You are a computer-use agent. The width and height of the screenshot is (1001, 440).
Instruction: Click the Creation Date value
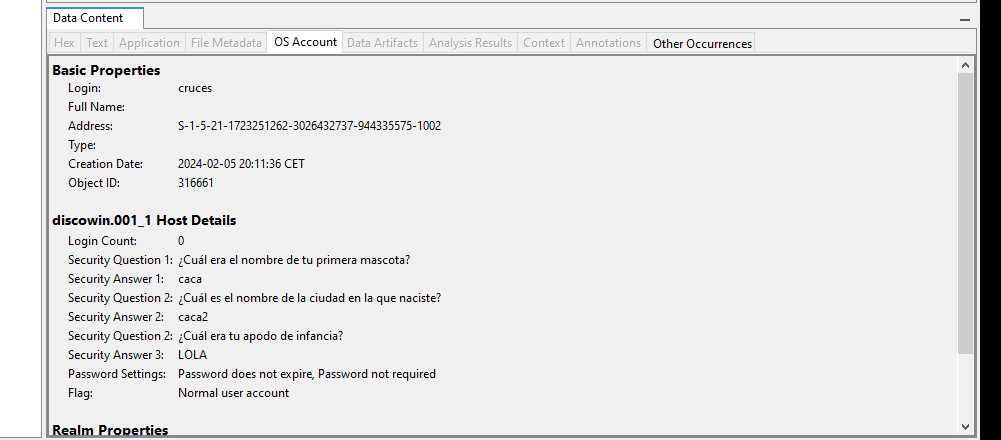(x=241, y=164)
